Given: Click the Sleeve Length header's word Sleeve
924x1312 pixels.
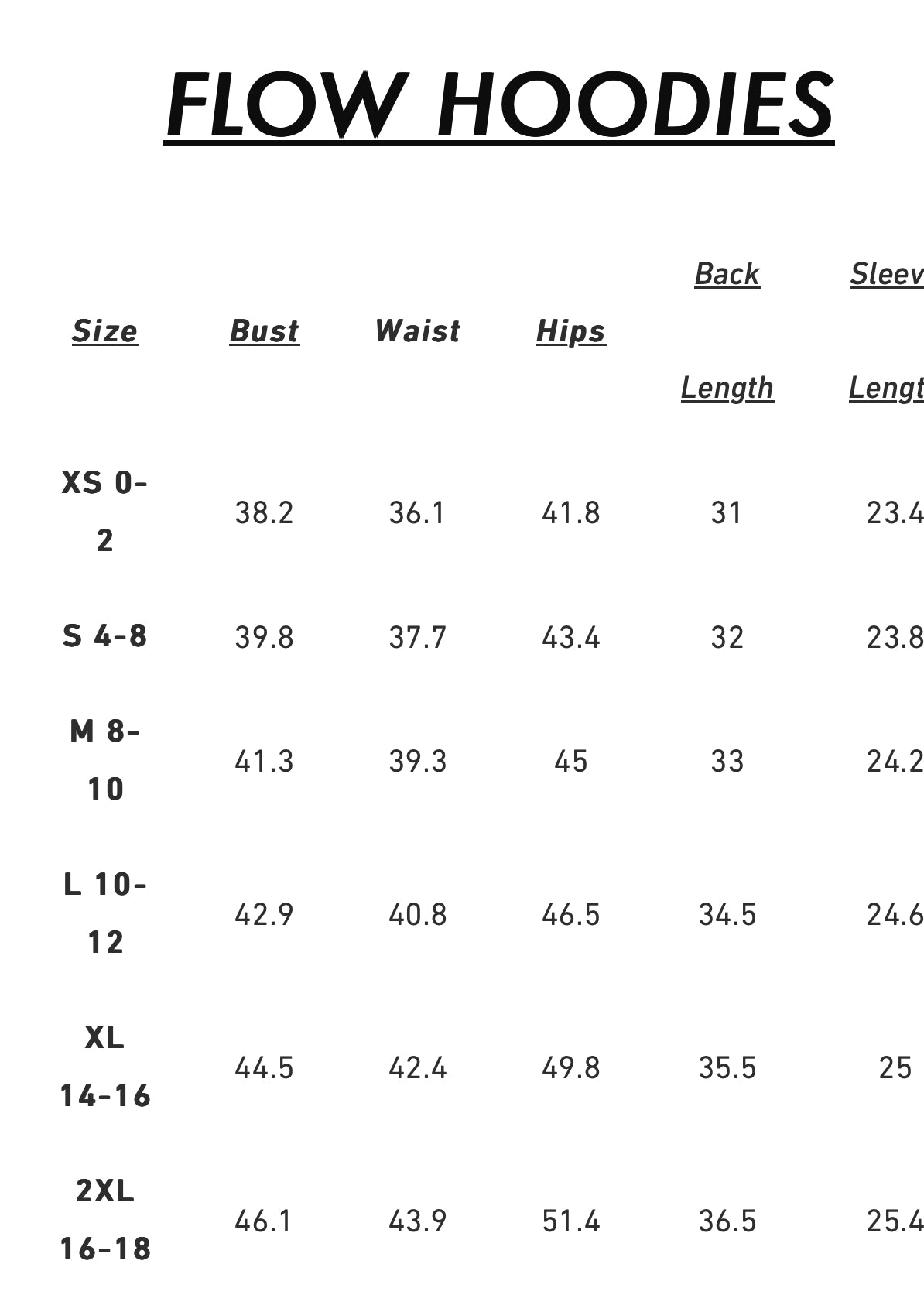Looking at the screenshot, I should tap(887, 274).
